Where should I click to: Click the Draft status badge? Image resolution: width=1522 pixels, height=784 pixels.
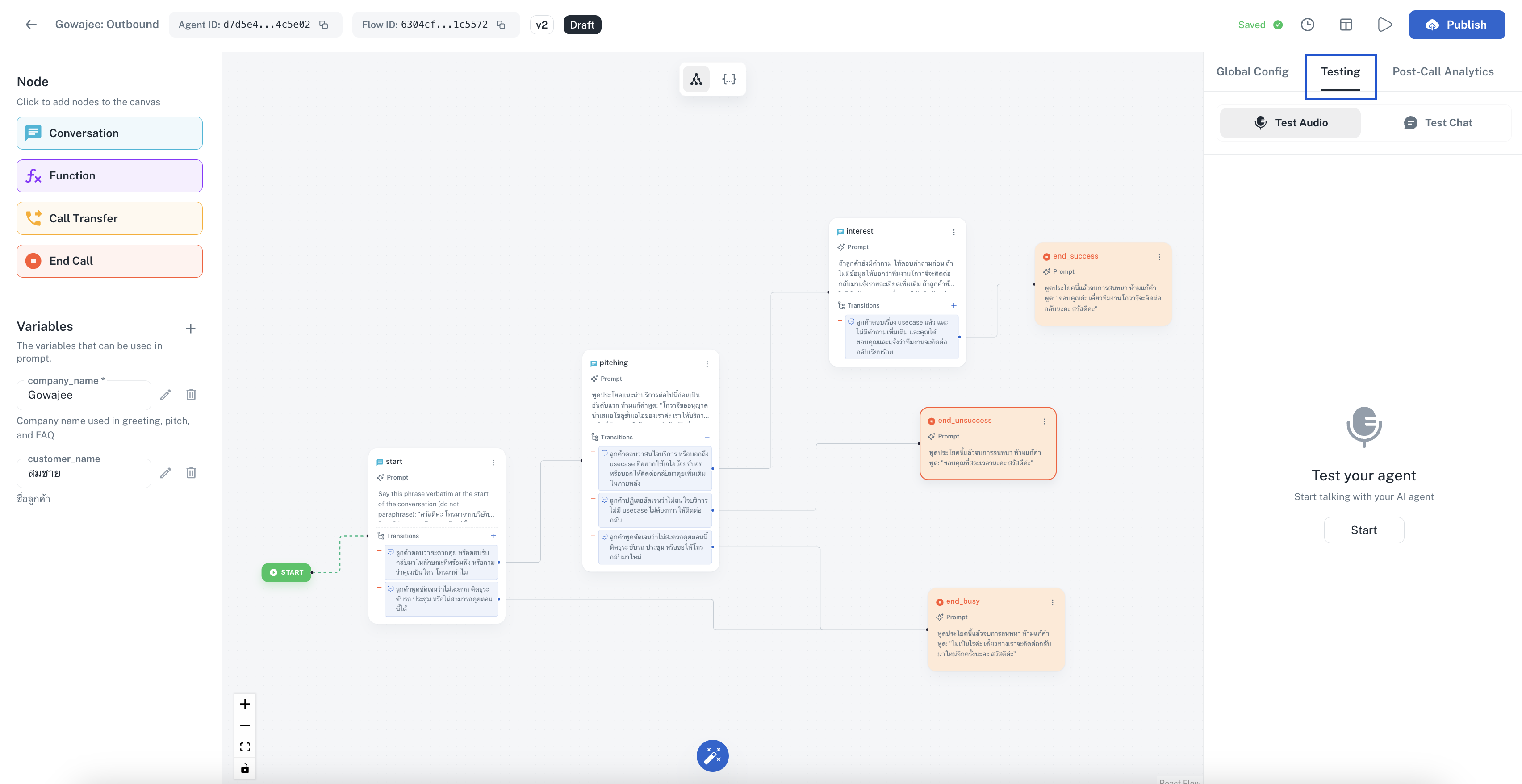tap(582, 25)
